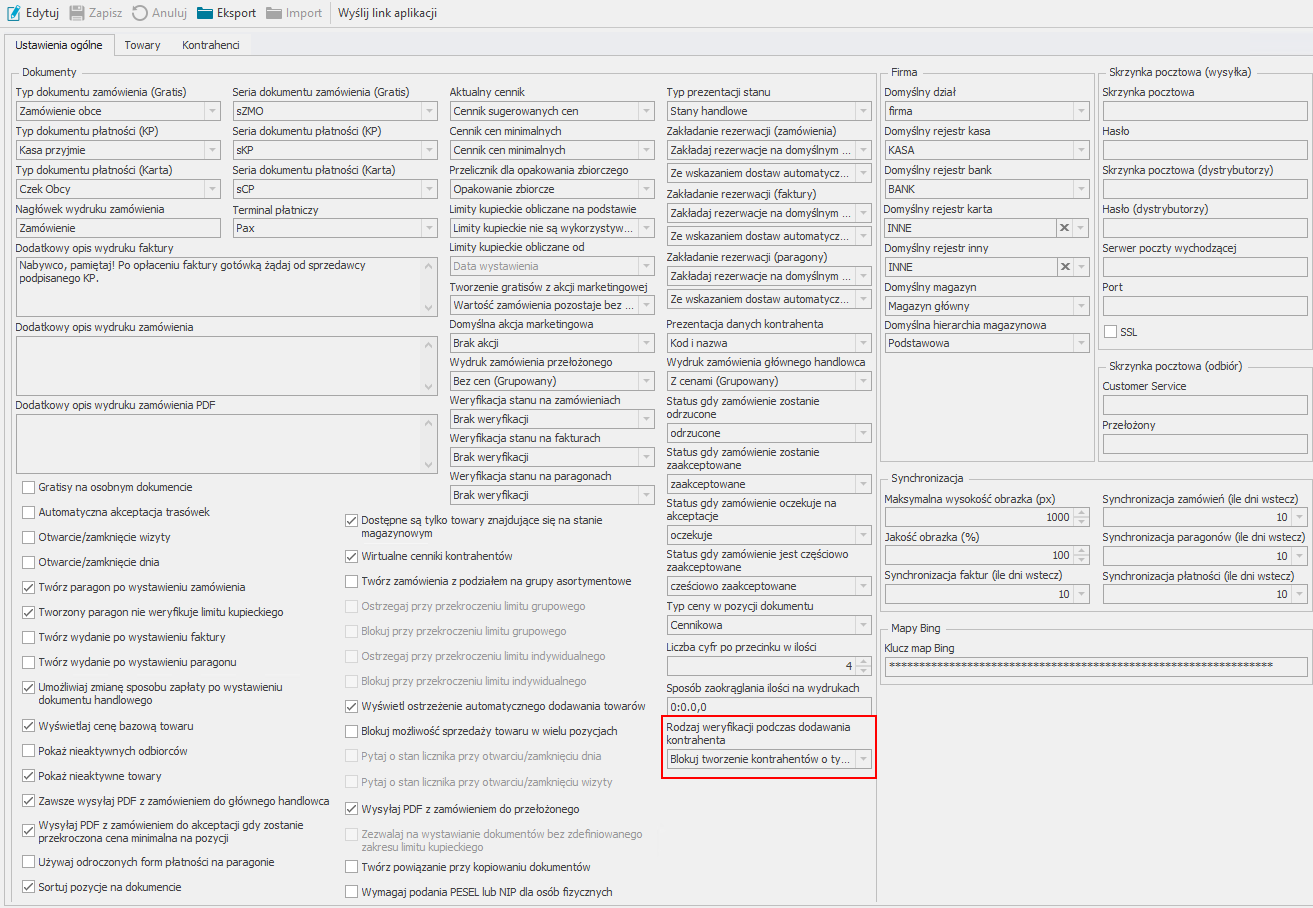Click the Edytuj pencil icon

(x=14, y=13)
